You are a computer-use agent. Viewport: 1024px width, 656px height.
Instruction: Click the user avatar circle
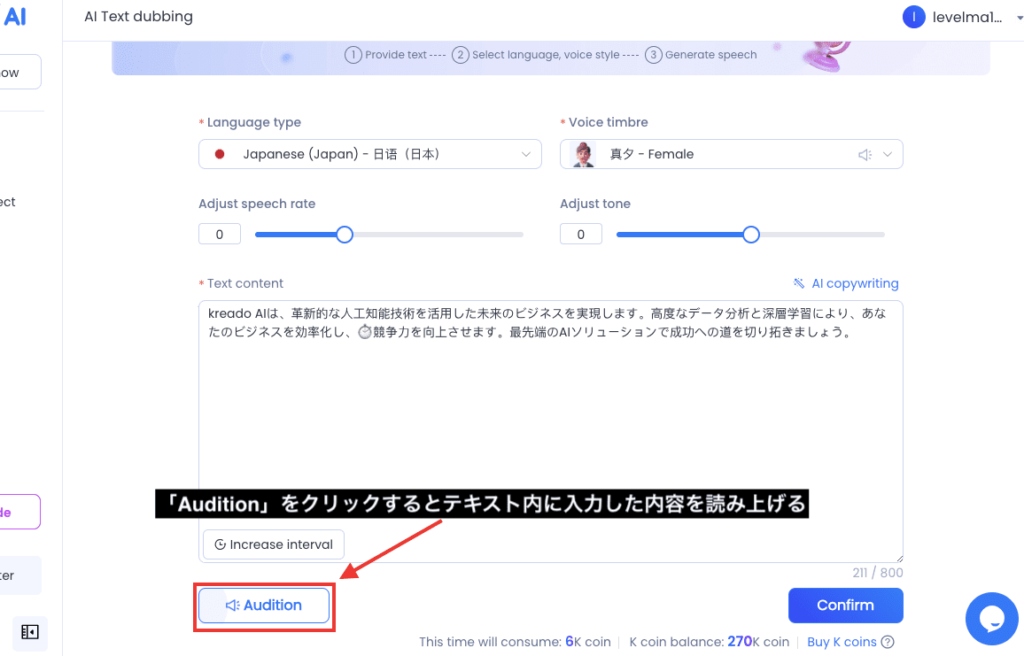tap(914, 17)
